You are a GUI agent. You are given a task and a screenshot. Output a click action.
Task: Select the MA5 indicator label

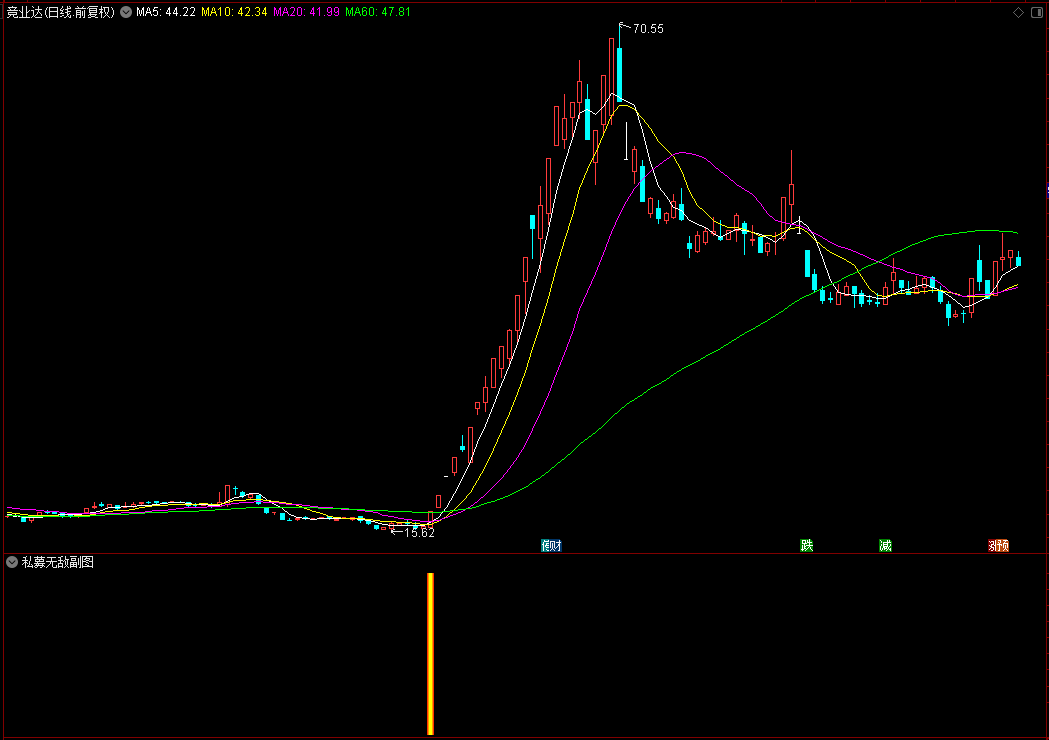point(166,13)
